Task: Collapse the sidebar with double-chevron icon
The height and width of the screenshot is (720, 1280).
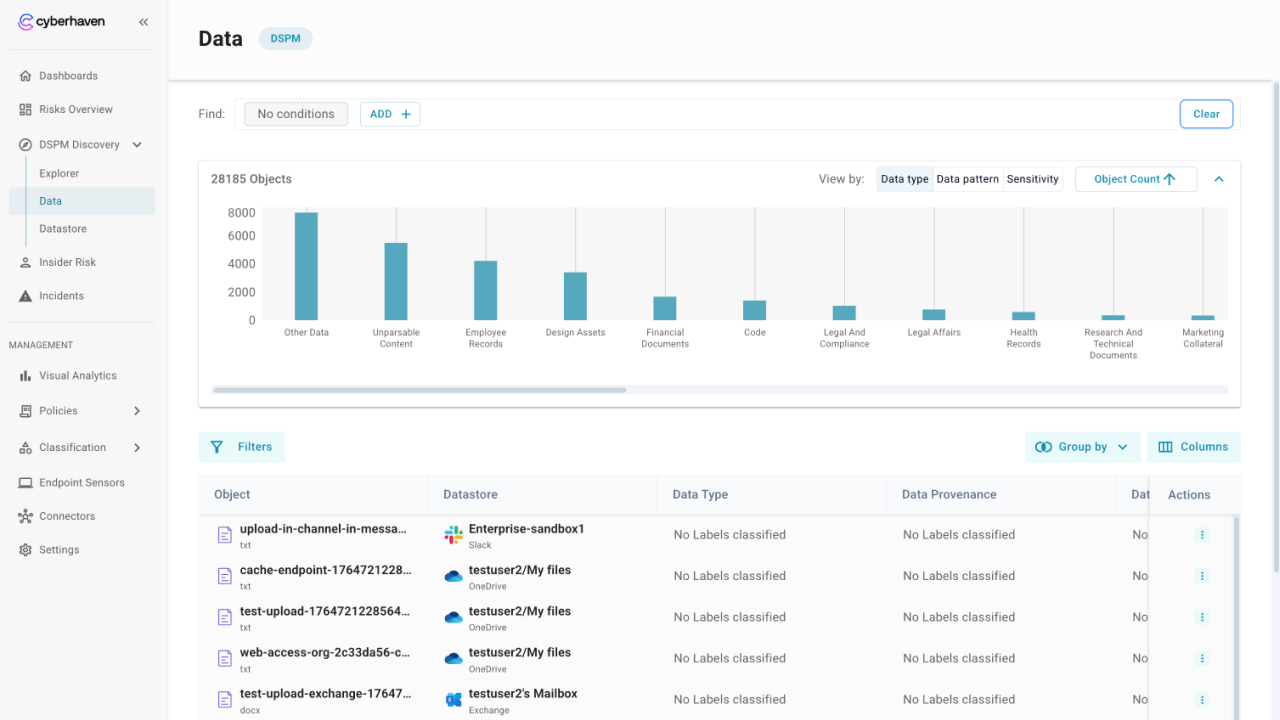Action: pyautogui.click(x=144, y=22)
